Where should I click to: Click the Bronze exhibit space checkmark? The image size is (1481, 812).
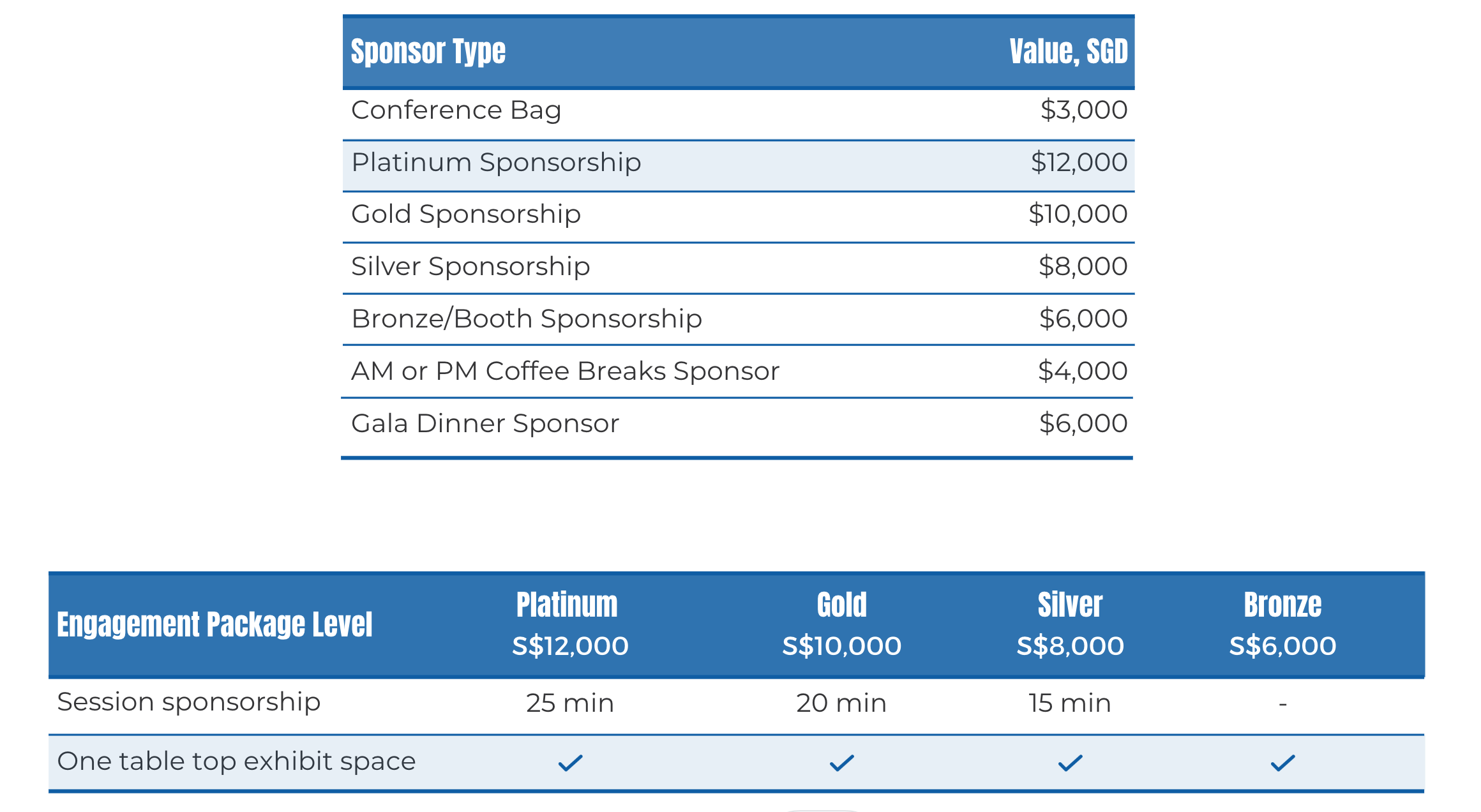click(1282, 762)
